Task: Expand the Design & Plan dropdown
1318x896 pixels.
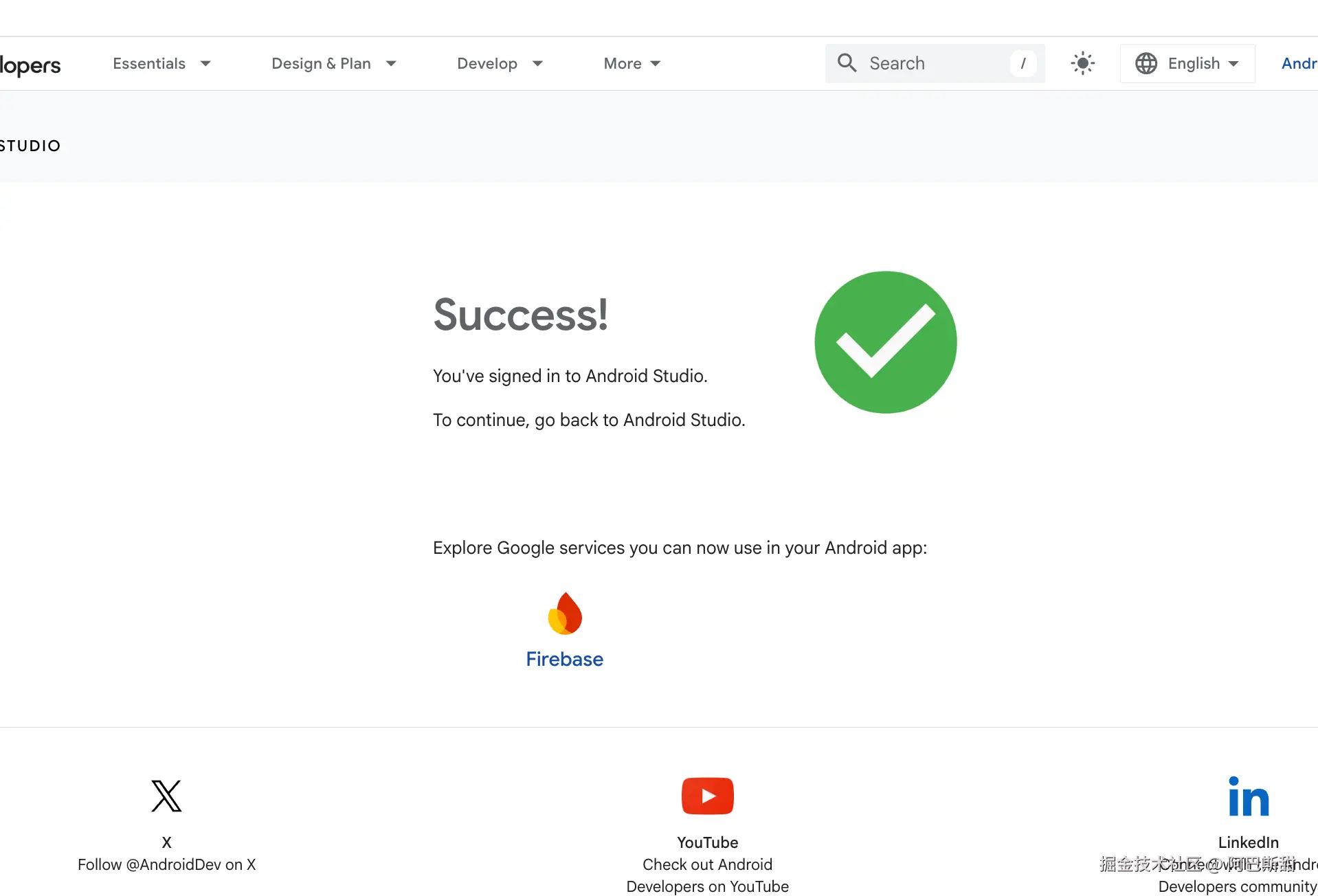Action: coord(334,63)
